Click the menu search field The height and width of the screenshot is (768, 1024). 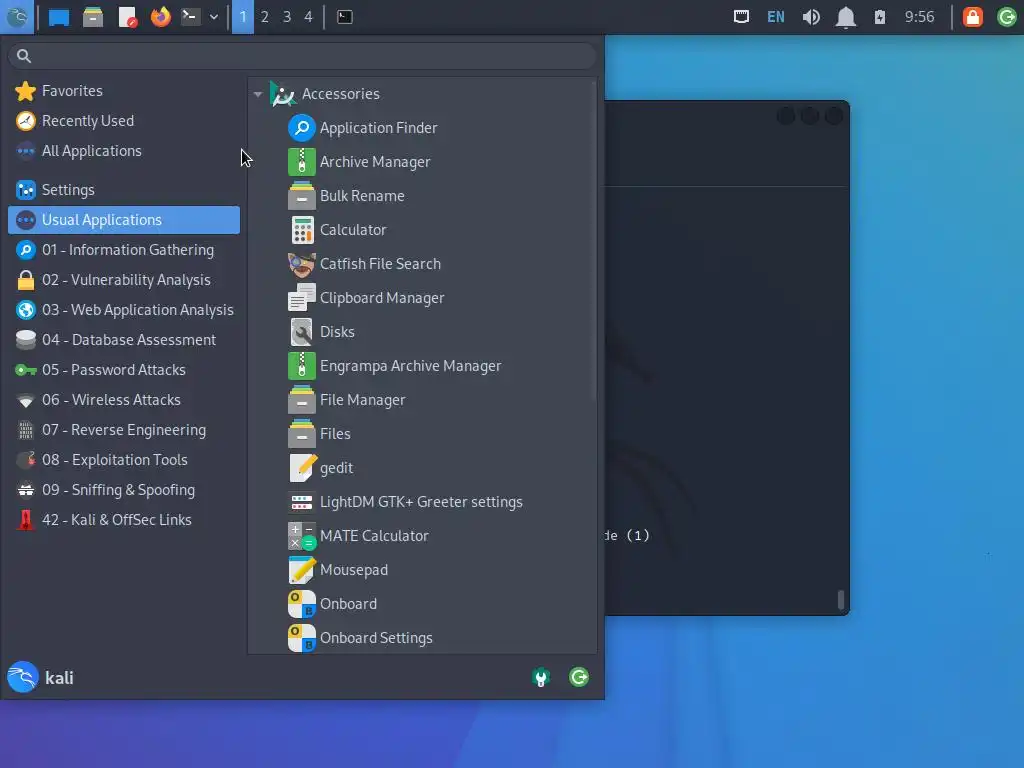point(302,56)
